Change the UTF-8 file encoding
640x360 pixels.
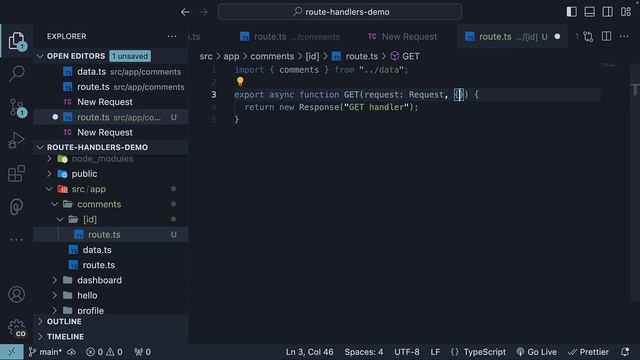(x=407, y=352)
